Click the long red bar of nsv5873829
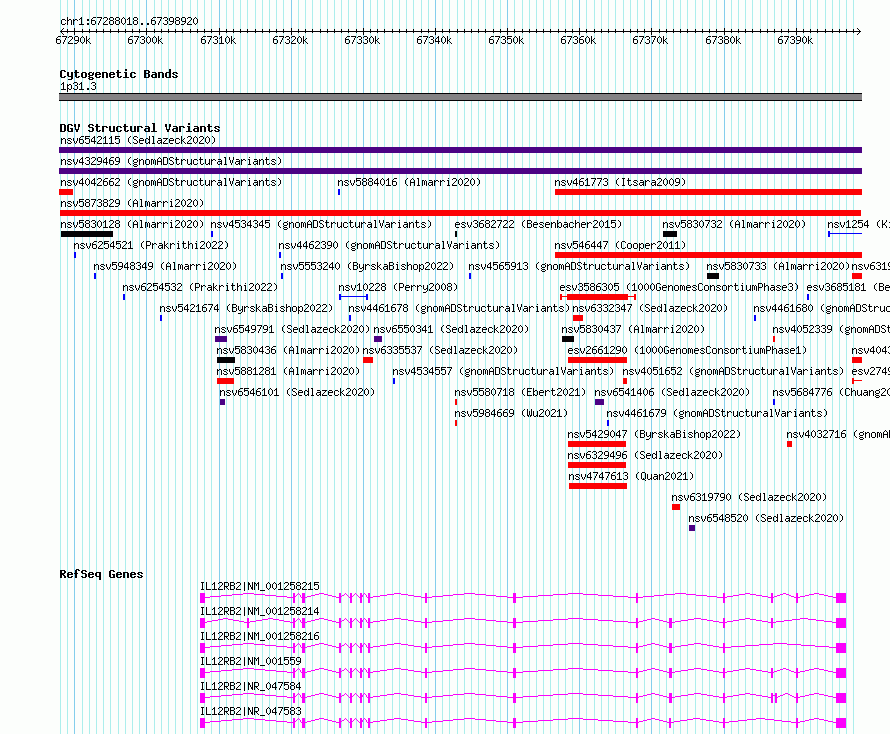This screenshot has height=734, width=890. [460, 213]
